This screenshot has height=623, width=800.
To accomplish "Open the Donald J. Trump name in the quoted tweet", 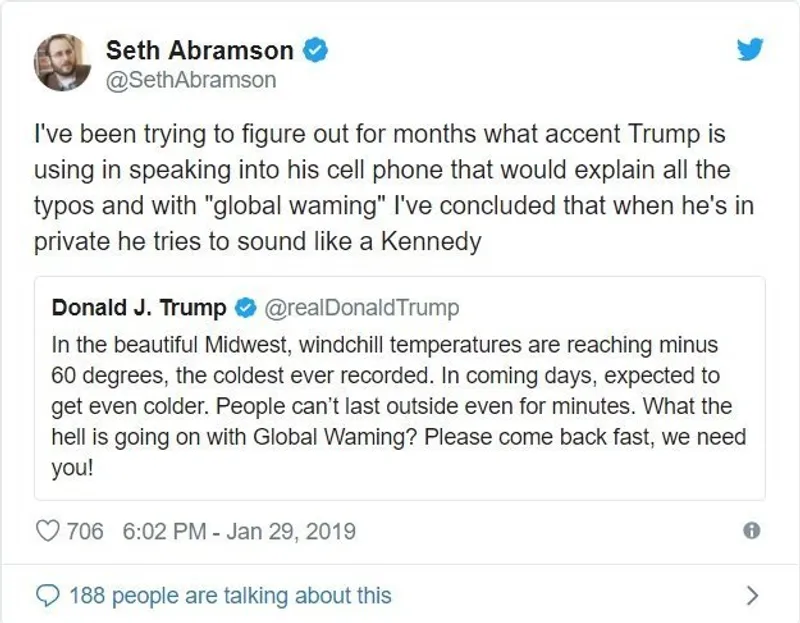I will pyautogui.click(x=139, y=308).
